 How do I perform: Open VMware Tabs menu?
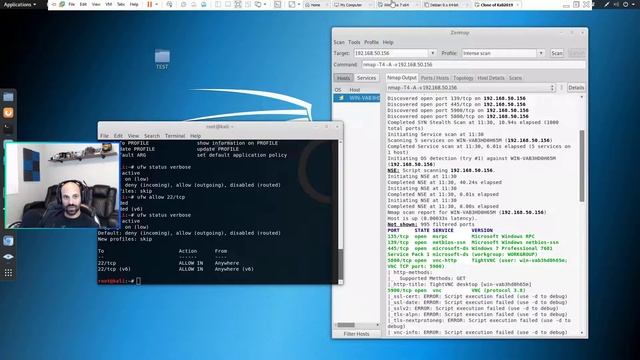[121, 4]
